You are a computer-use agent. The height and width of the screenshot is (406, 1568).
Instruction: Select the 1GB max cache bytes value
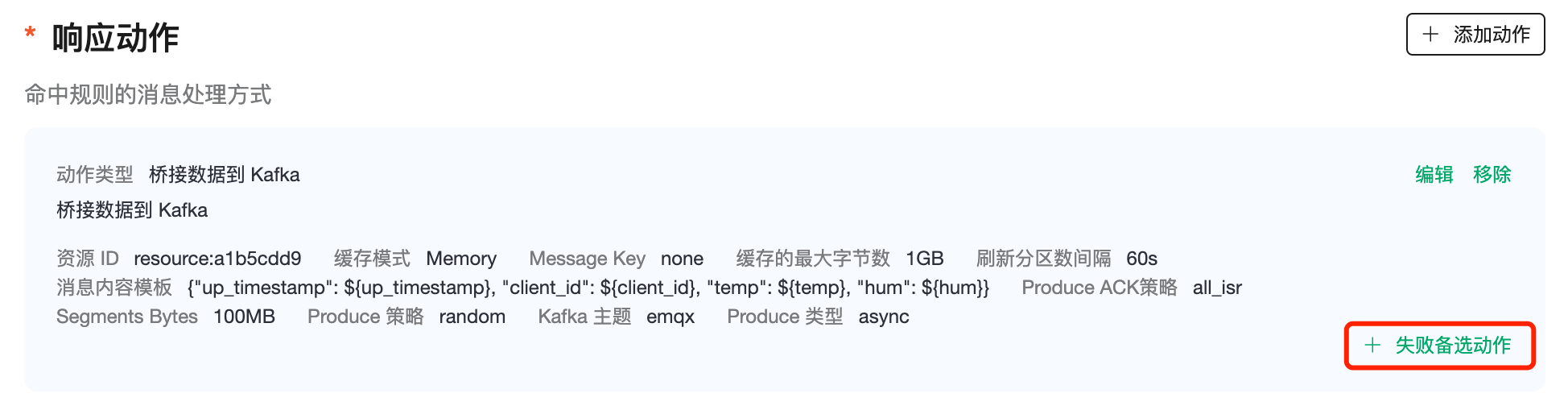tap(924, 259)
